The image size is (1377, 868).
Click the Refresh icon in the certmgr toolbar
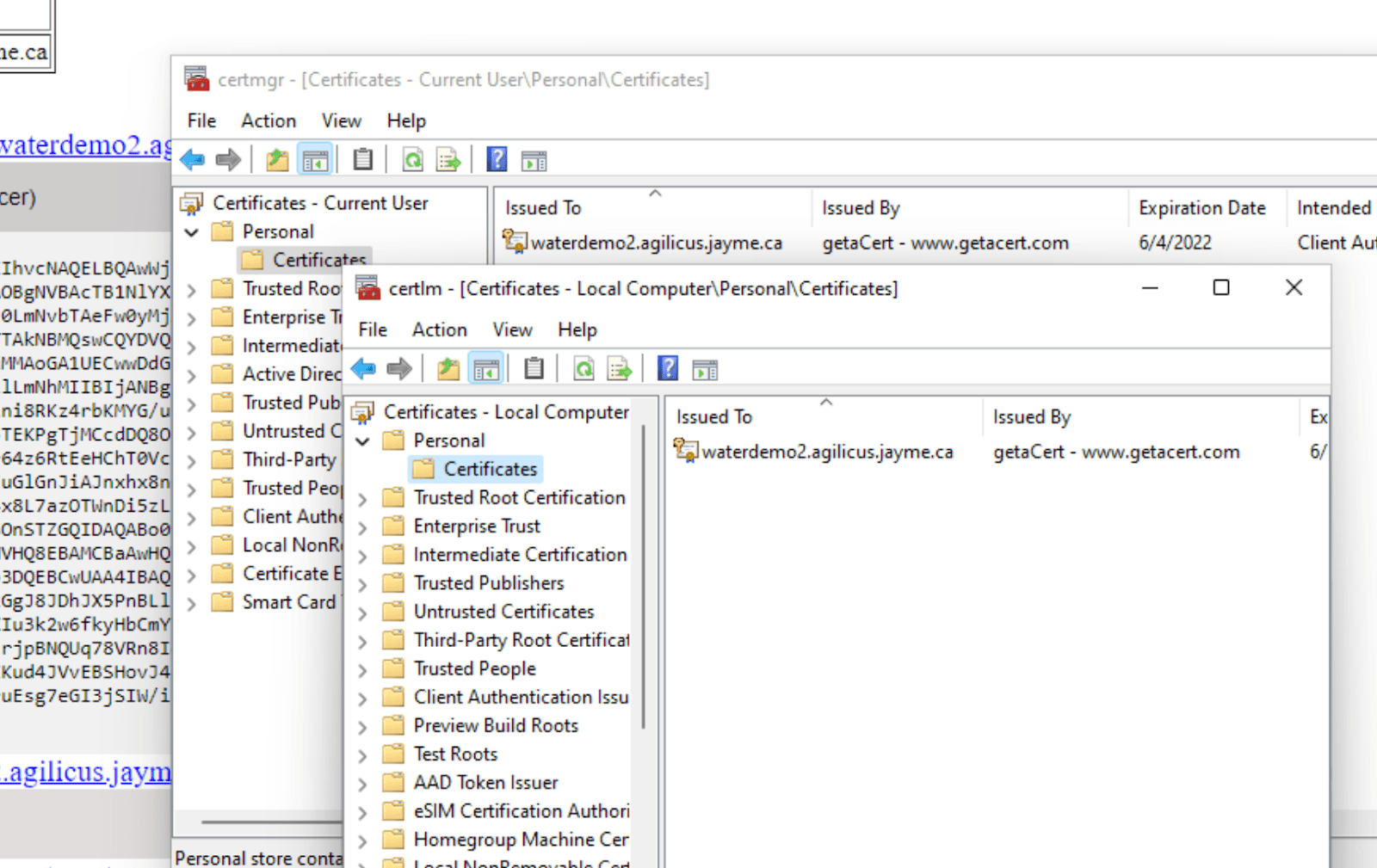(413, 160)
